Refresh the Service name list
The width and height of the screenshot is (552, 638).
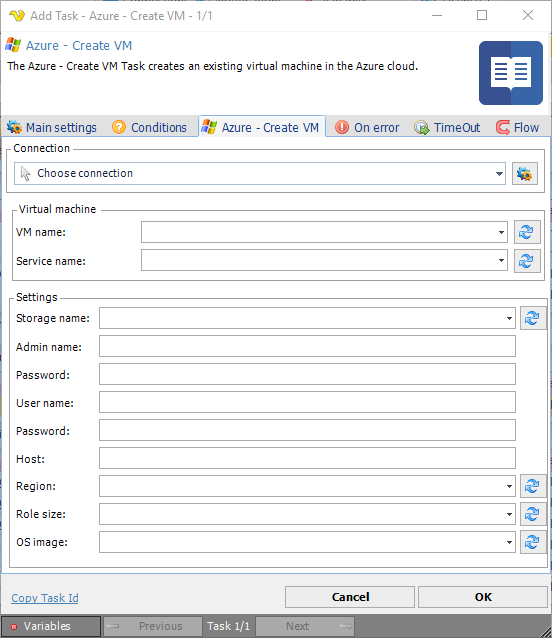(527, 261)
